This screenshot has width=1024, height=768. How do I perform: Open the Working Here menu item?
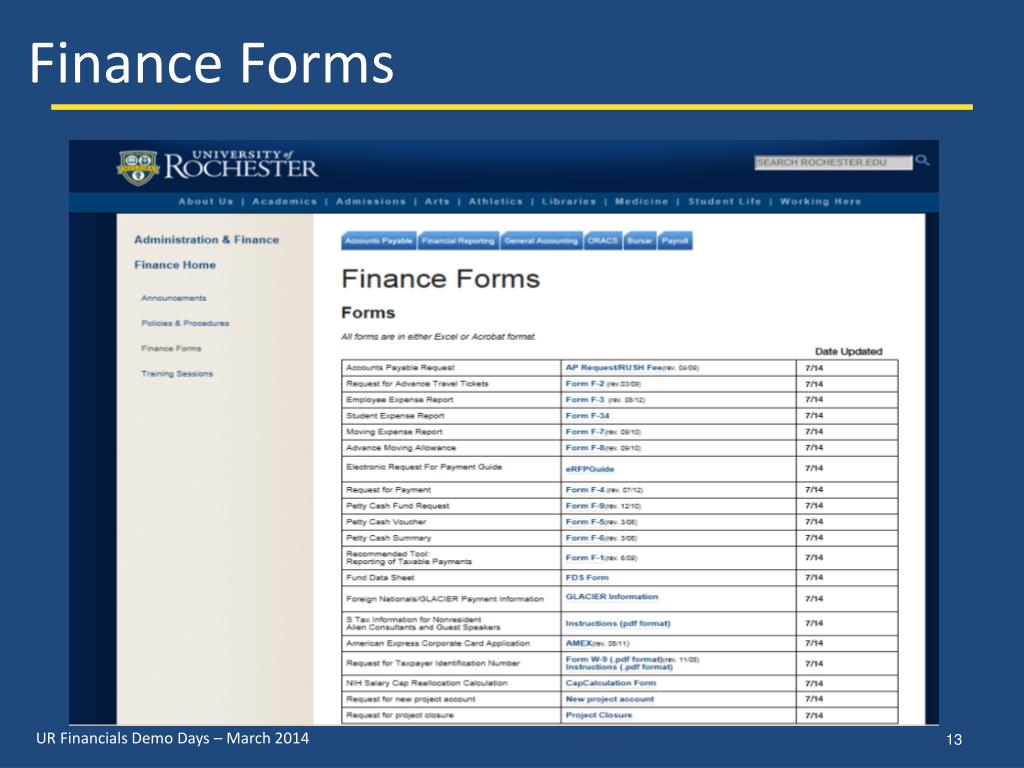[x=821, y=202]
